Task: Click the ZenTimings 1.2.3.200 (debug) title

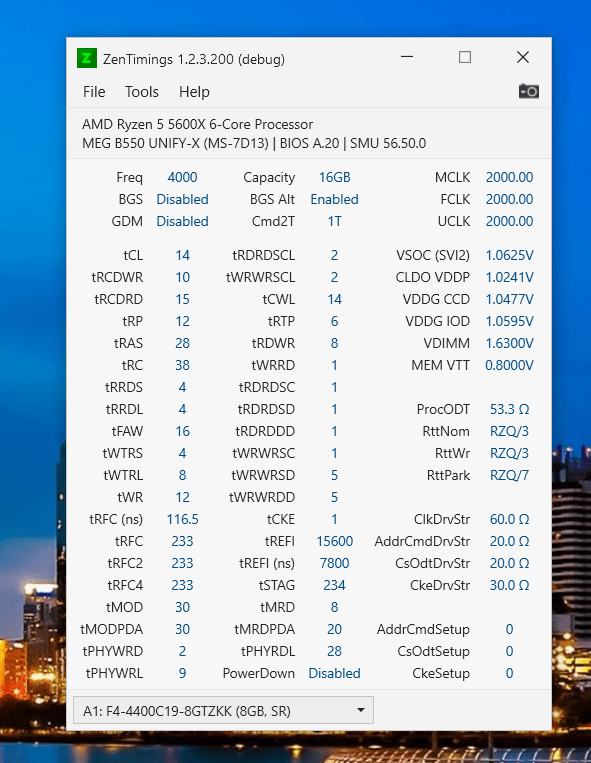Action: tap(194, 59)
